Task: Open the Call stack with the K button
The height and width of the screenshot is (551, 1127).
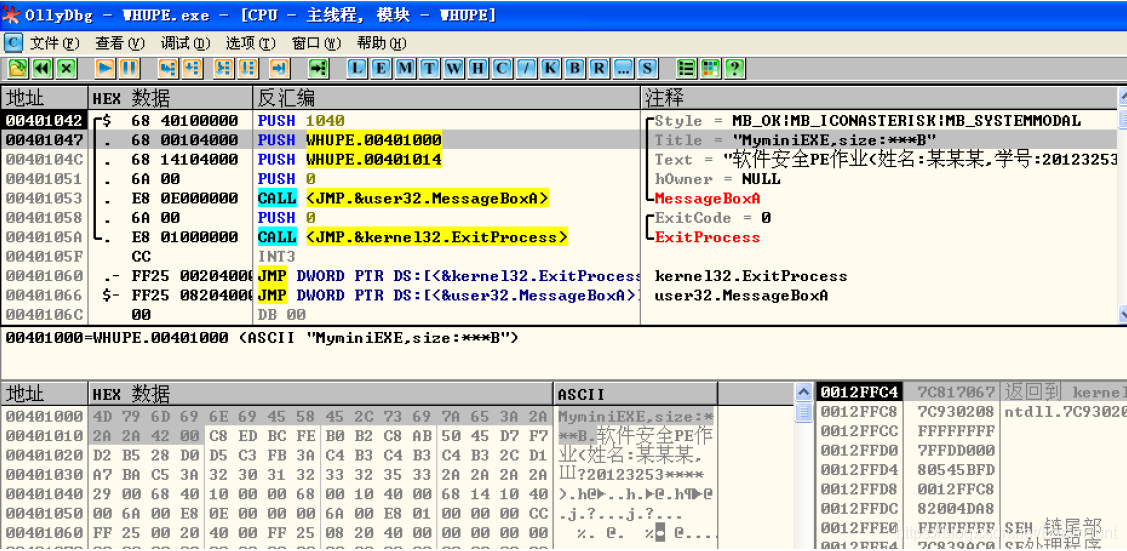Action: pos(550,68)
